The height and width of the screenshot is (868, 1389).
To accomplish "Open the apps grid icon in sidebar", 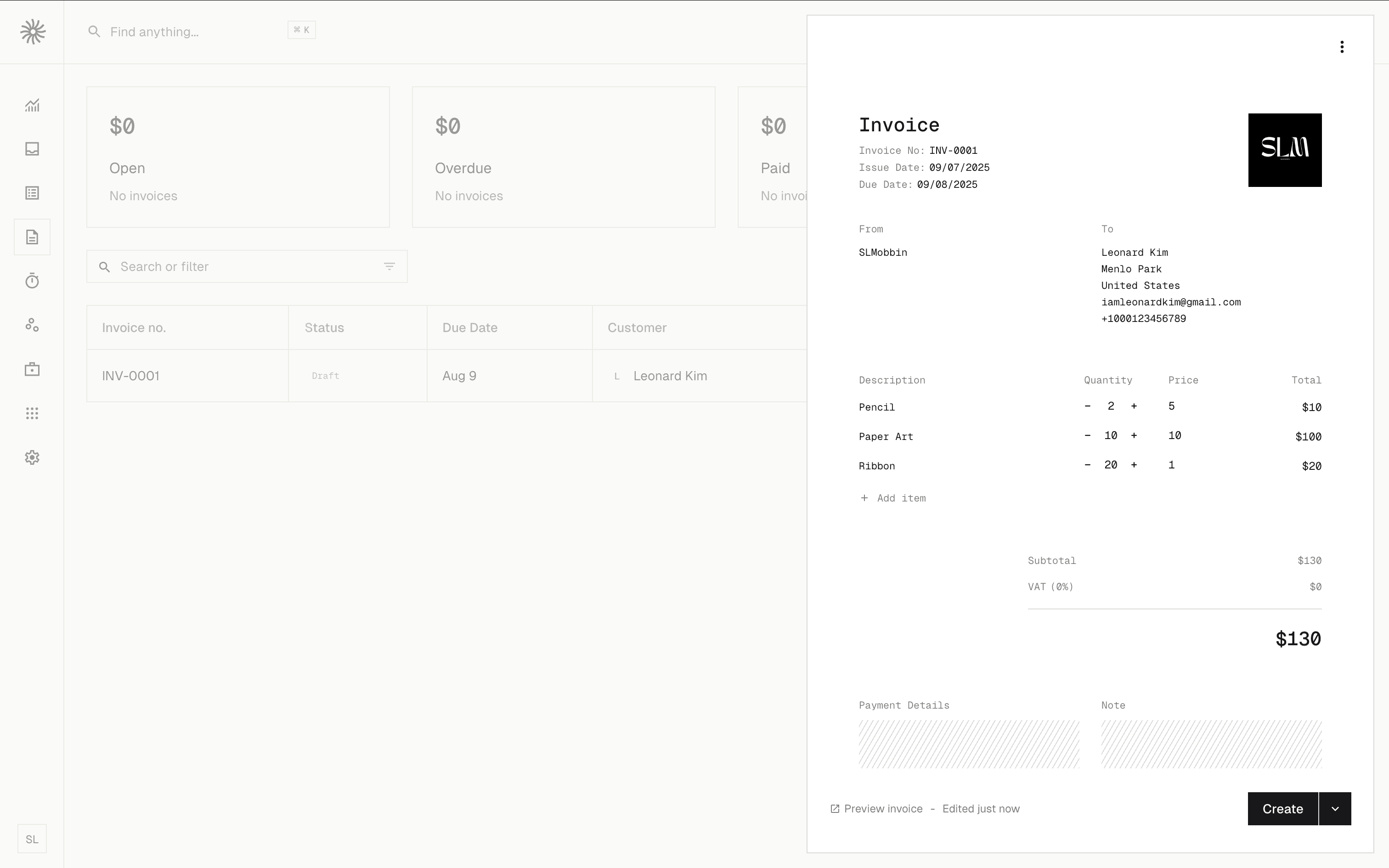I will (32, 413).
